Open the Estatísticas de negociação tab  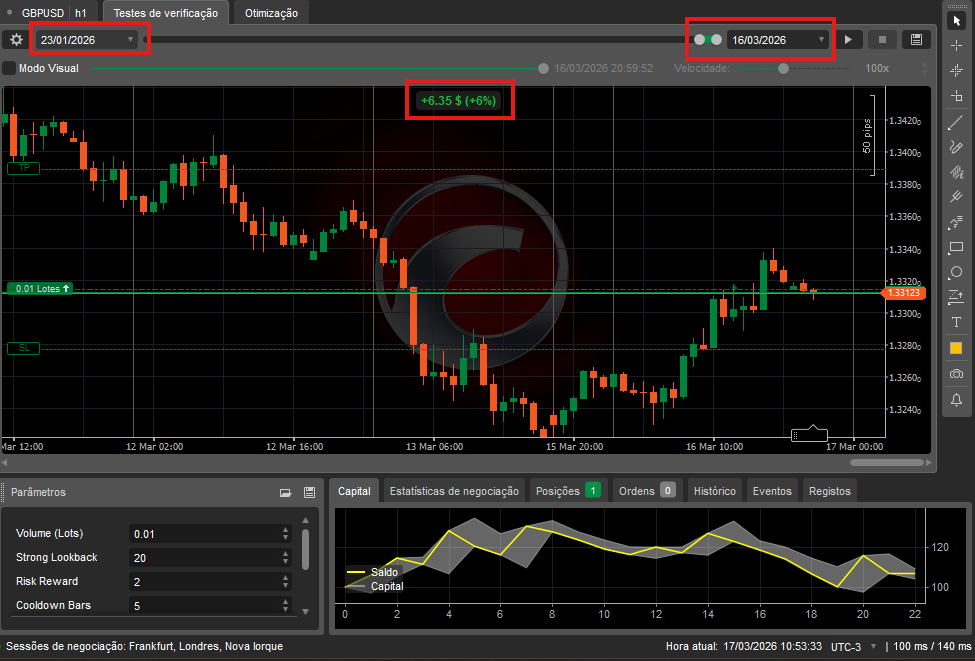pyautogui.click(x=454, y=491)
